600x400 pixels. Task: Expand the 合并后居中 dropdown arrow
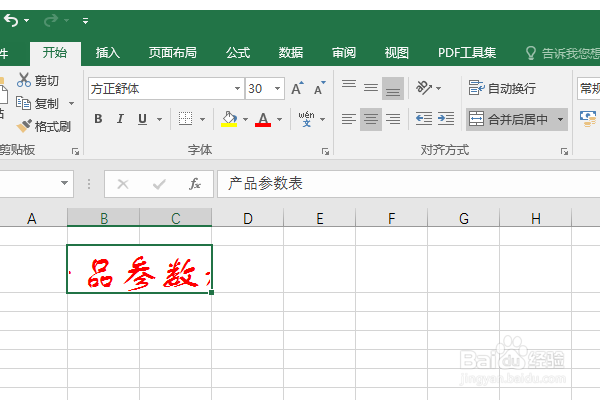(x=560, y=119)
